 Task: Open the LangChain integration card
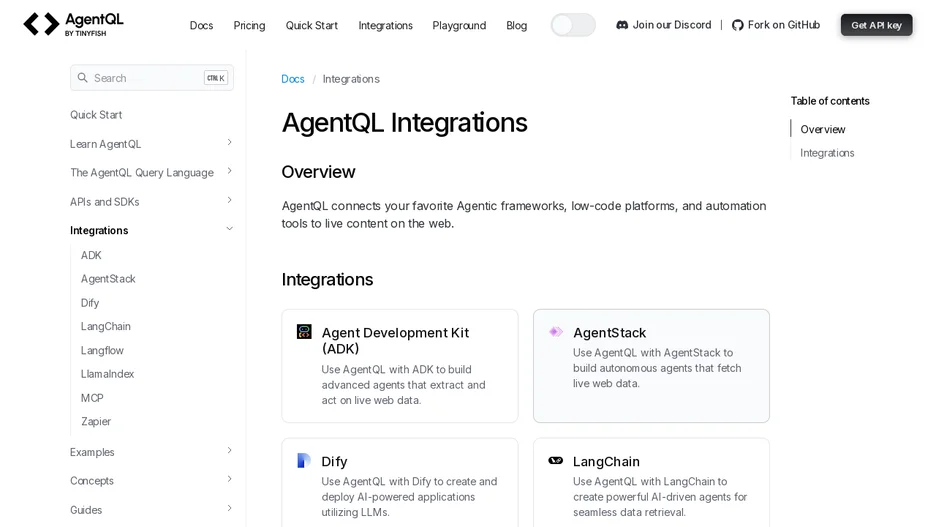tap(651, 483)
